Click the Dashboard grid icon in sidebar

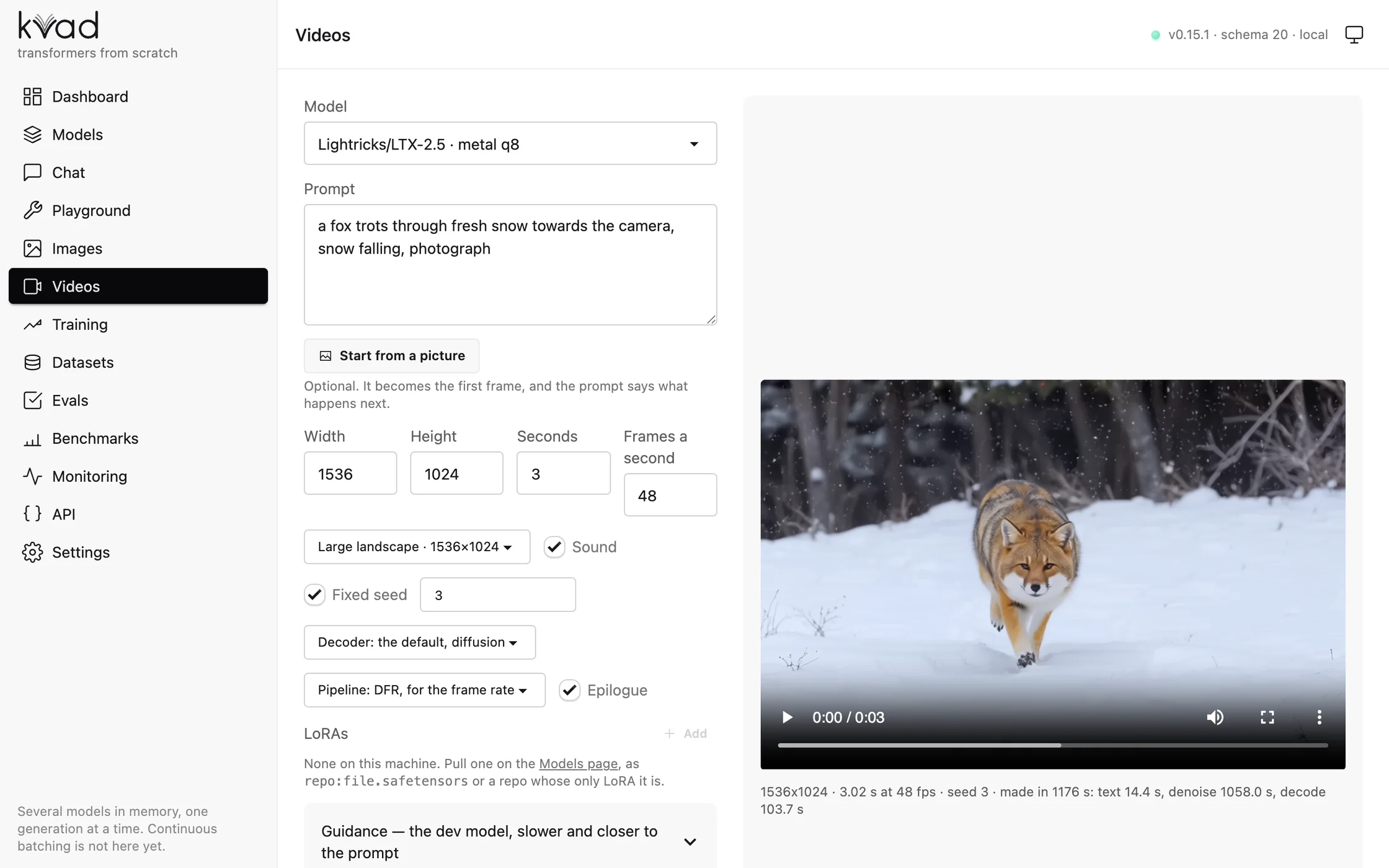(32, 97)
